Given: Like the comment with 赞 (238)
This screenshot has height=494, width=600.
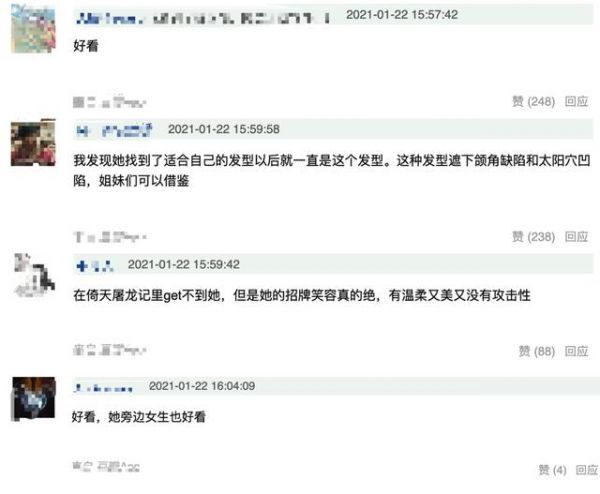Looking at the screenshot, I should (533, 237).
